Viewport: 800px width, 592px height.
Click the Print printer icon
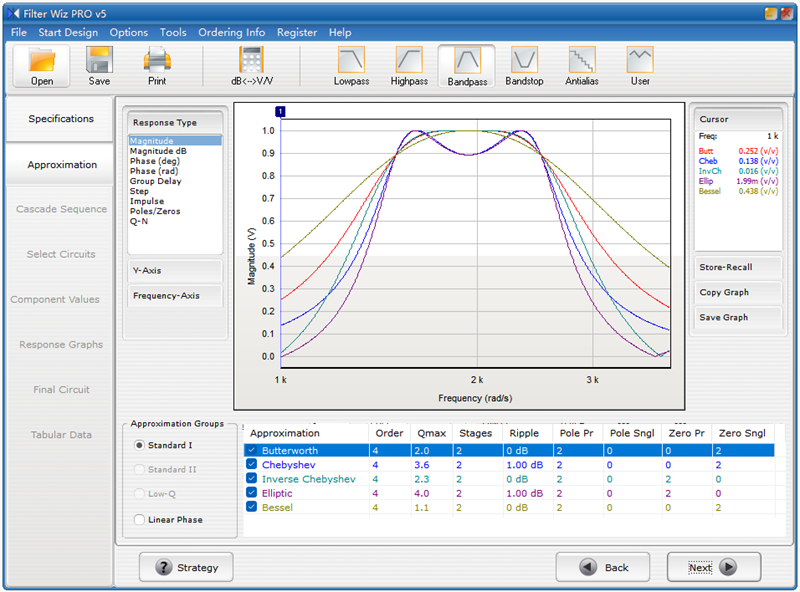click(157, 60)
